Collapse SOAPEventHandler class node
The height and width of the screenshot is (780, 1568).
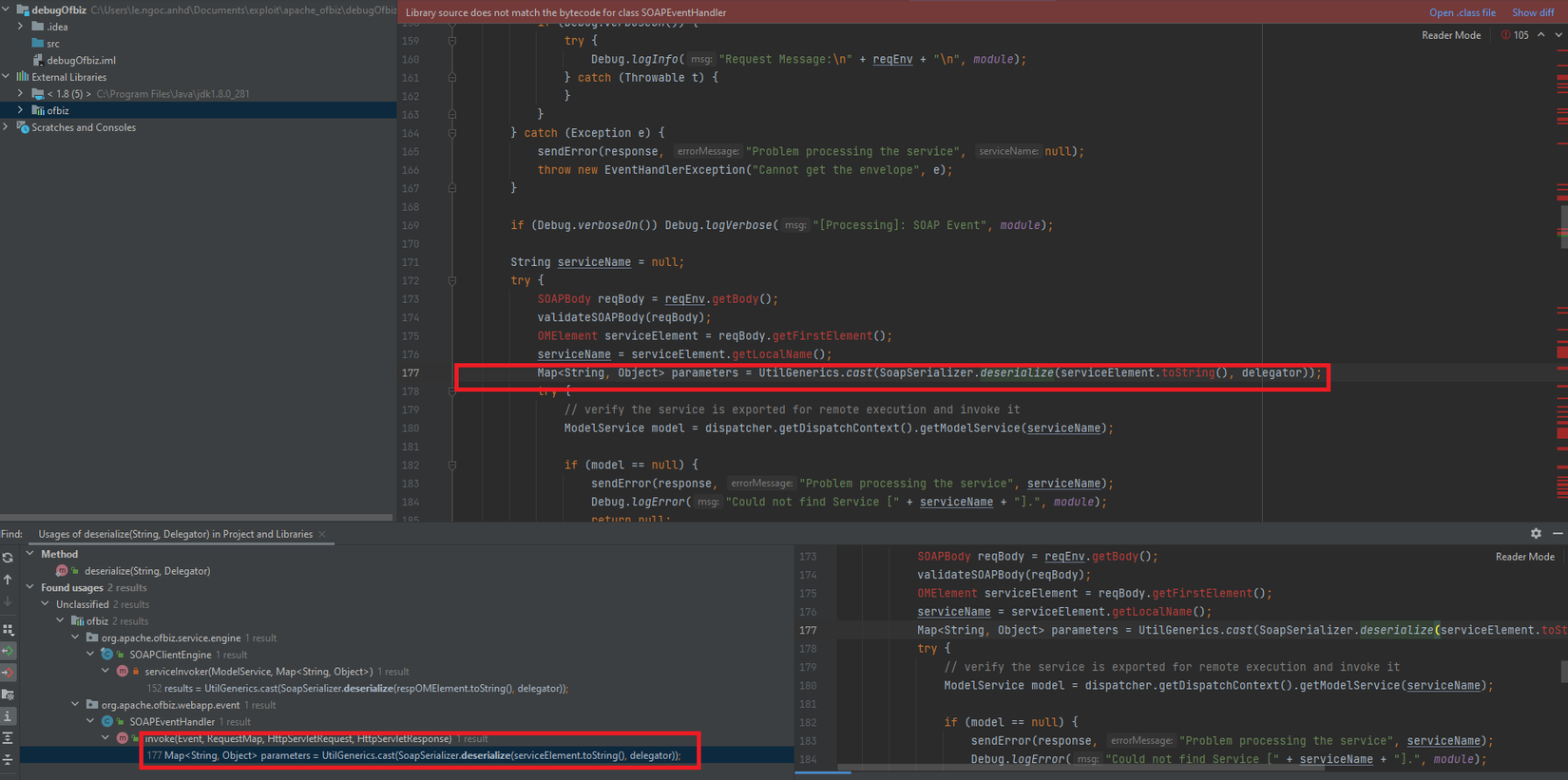pos(91,722)
